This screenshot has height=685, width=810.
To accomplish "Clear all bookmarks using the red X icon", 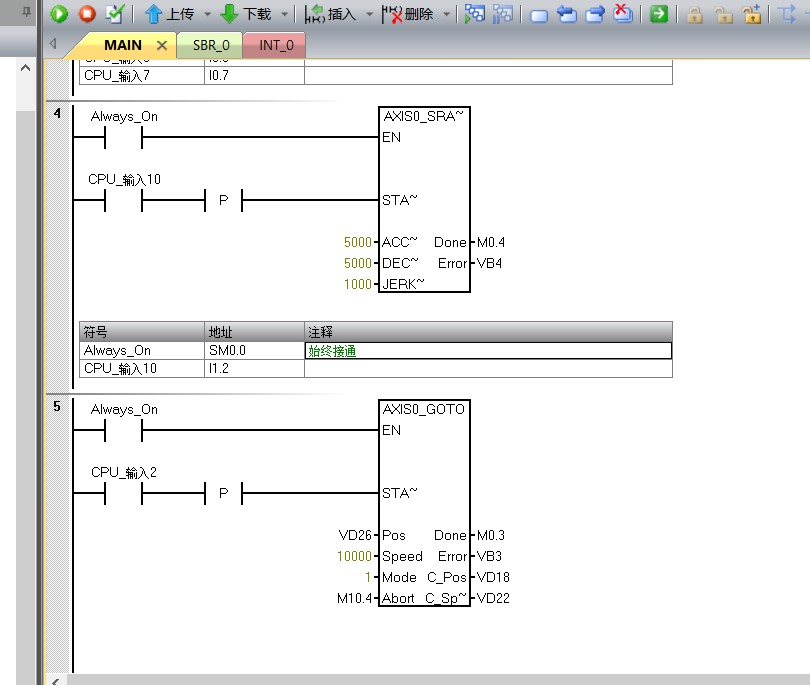I will point(622,14).
